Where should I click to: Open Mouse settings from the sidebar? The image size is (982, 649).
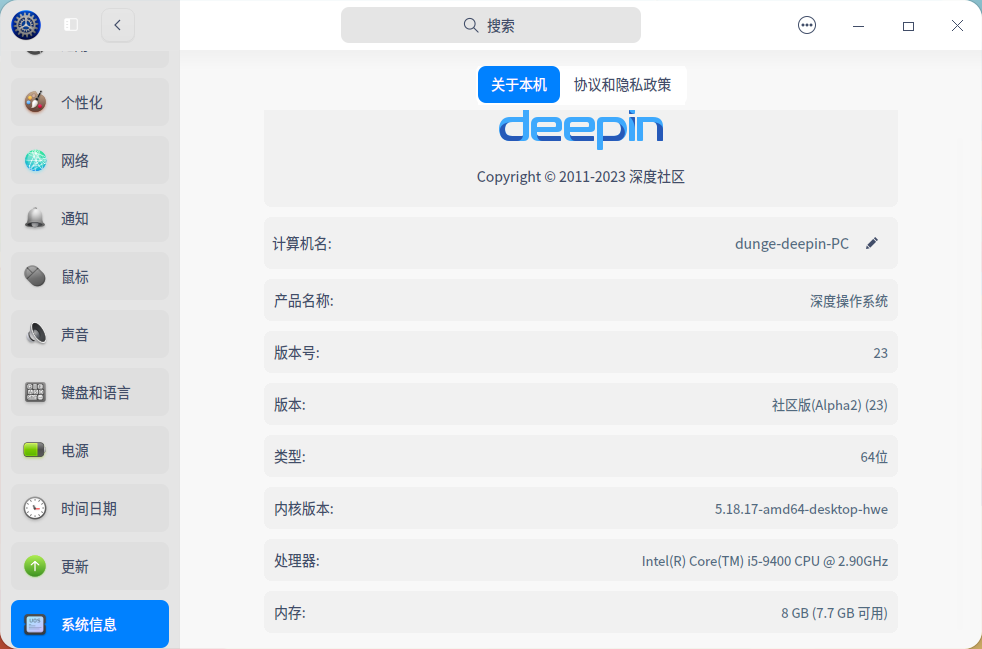(89, 276)
